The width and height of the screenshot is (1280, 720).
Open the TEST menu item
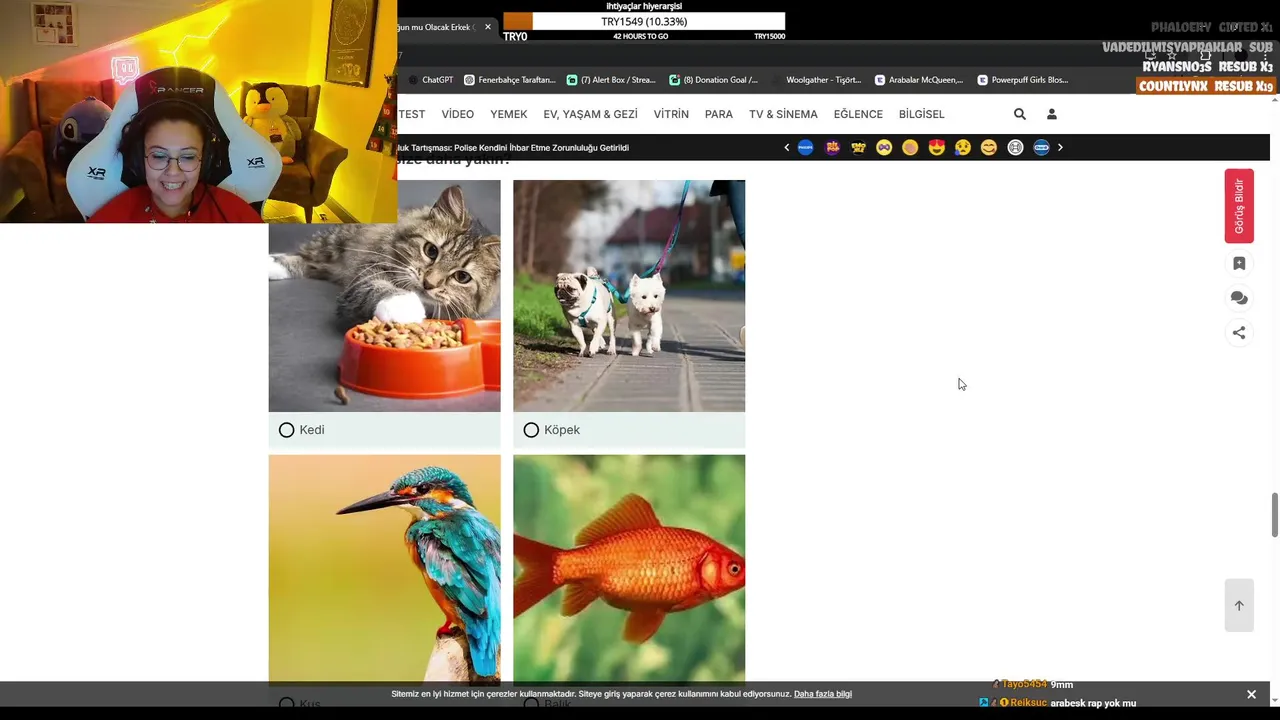[412, 114]
